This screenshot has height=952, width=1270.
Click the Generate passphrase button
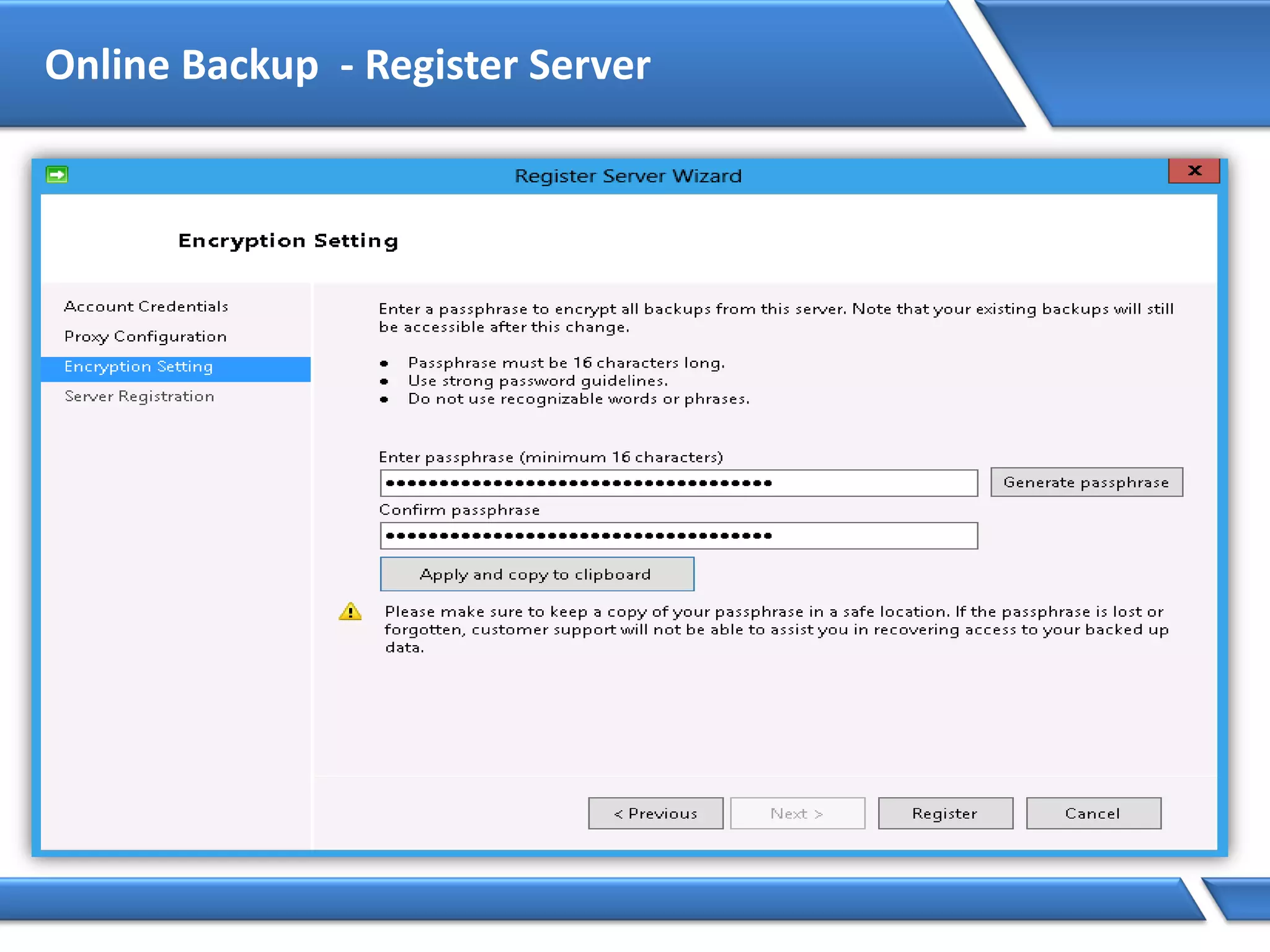pos(1086,482)
